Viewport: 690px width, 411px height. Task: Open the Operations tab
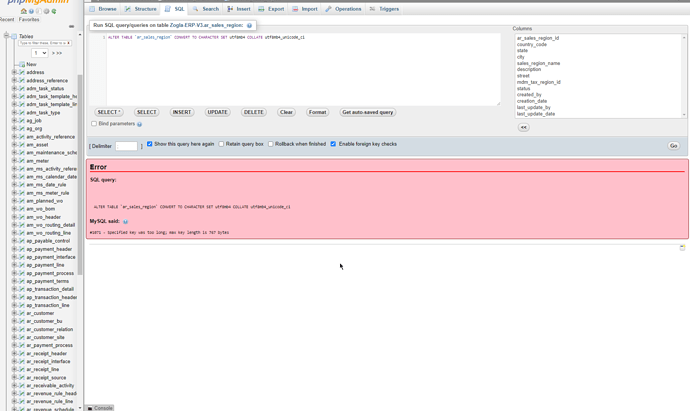pyautogui.click(x=343, y=9)
